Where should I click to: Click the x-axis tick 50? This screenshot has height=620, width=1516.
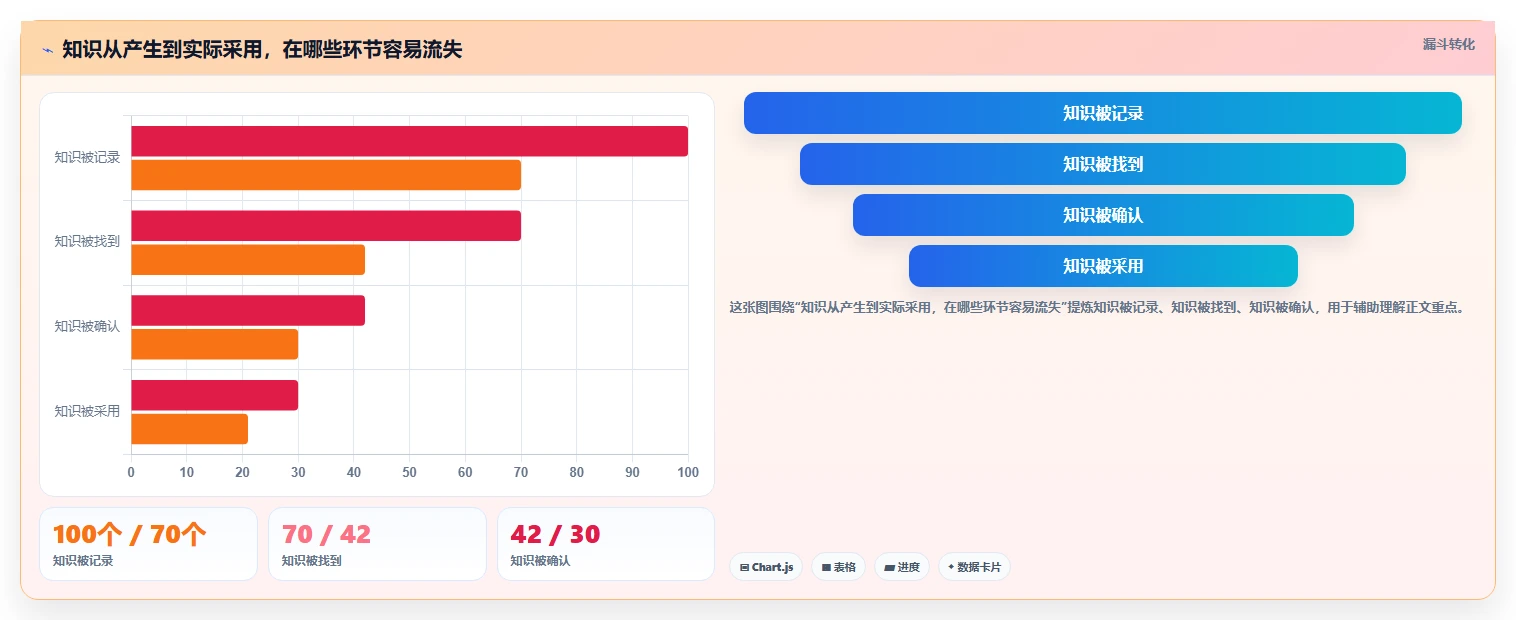[409, 472]
